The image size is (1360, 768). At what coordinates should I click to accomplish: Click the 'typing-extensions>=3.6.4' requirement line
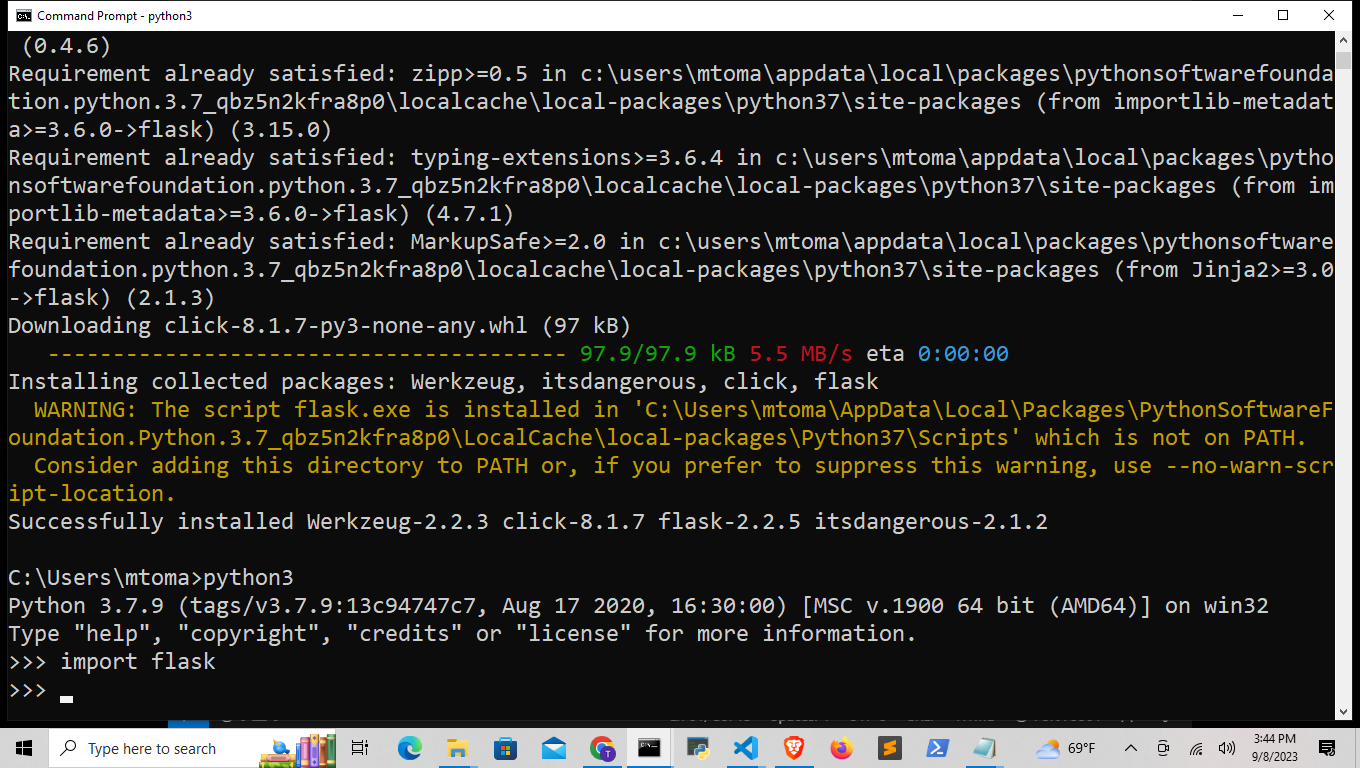tap(670, 185)
